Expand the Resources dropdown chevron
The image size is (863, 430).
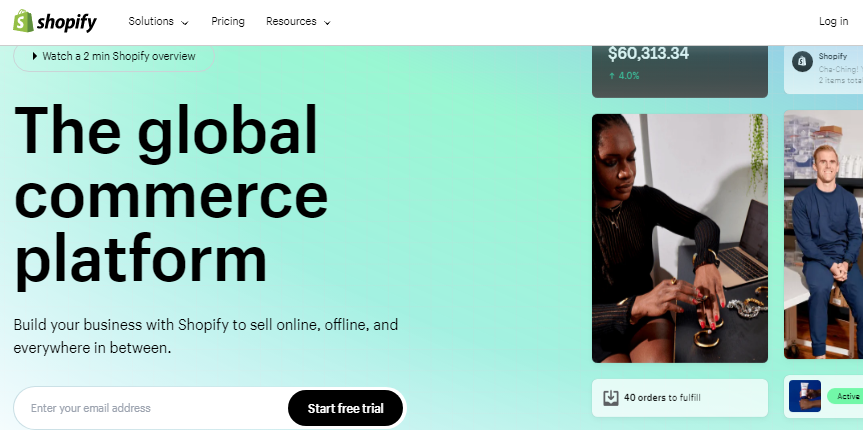coord(327,23)
